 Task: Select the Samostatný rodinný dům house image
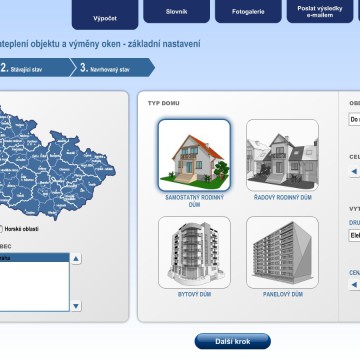(x=194, y=155)
